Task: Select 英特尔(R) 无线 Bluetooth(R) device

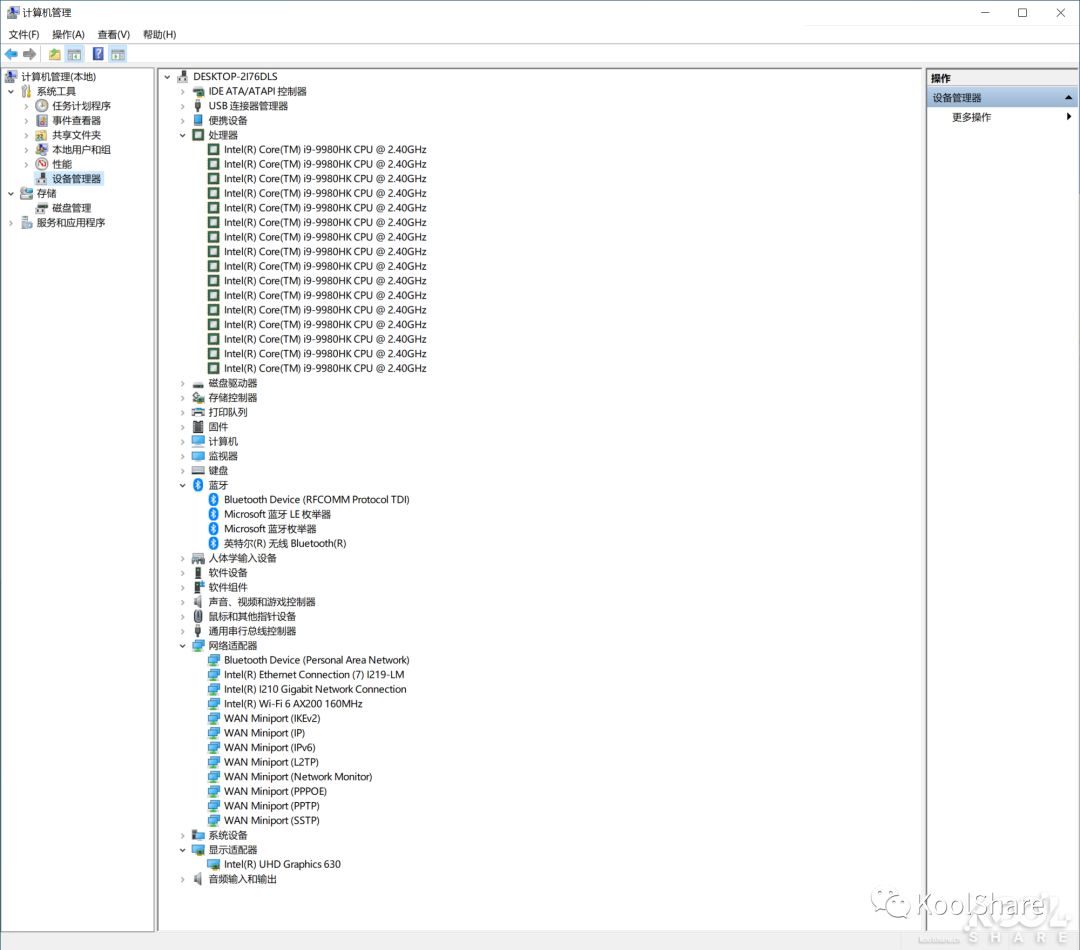Action: pos(284,544)
